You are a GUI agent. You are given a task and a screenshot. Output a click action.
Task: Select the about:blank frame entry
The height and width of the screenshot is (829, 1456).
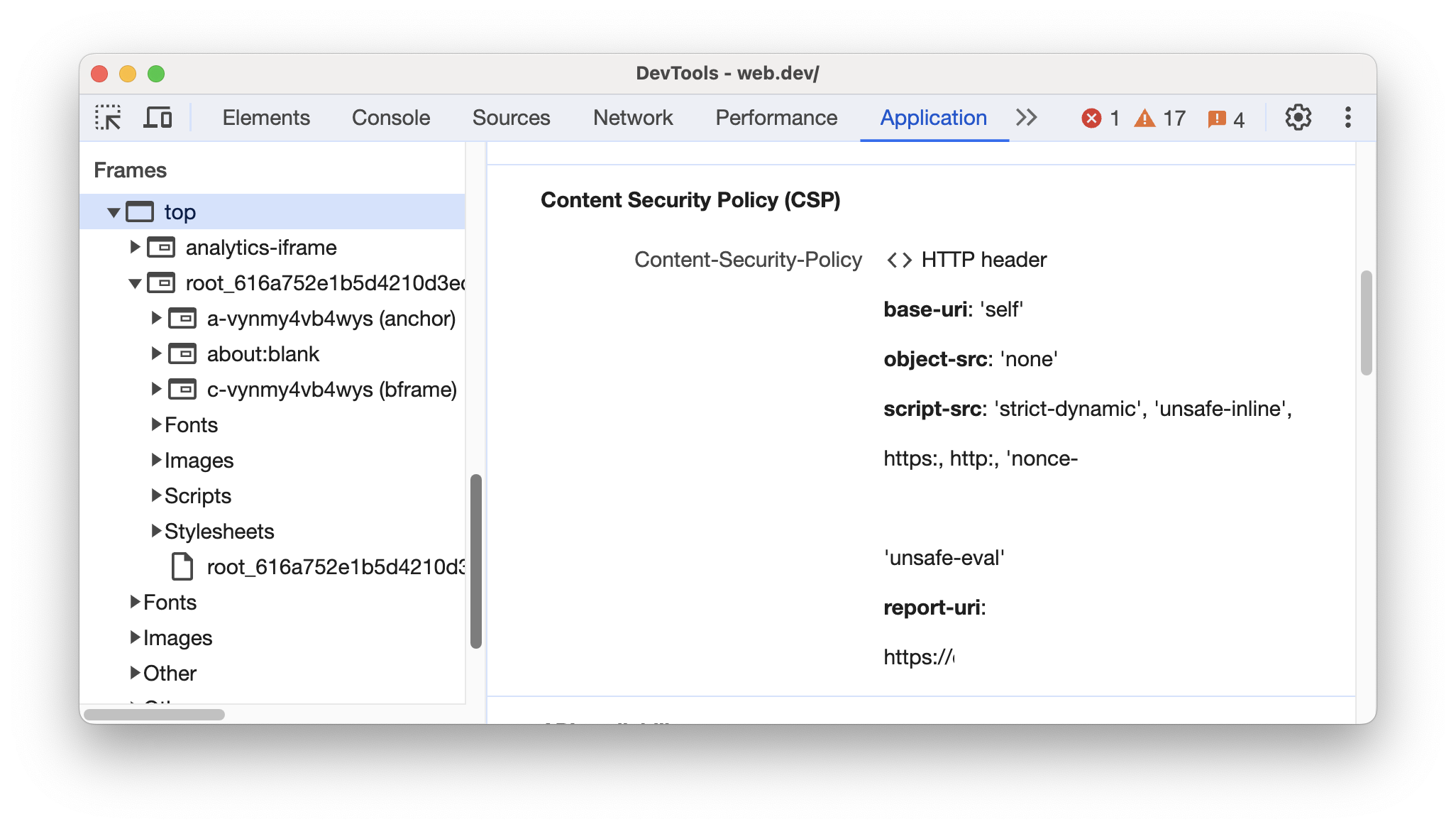click(262, 355)
